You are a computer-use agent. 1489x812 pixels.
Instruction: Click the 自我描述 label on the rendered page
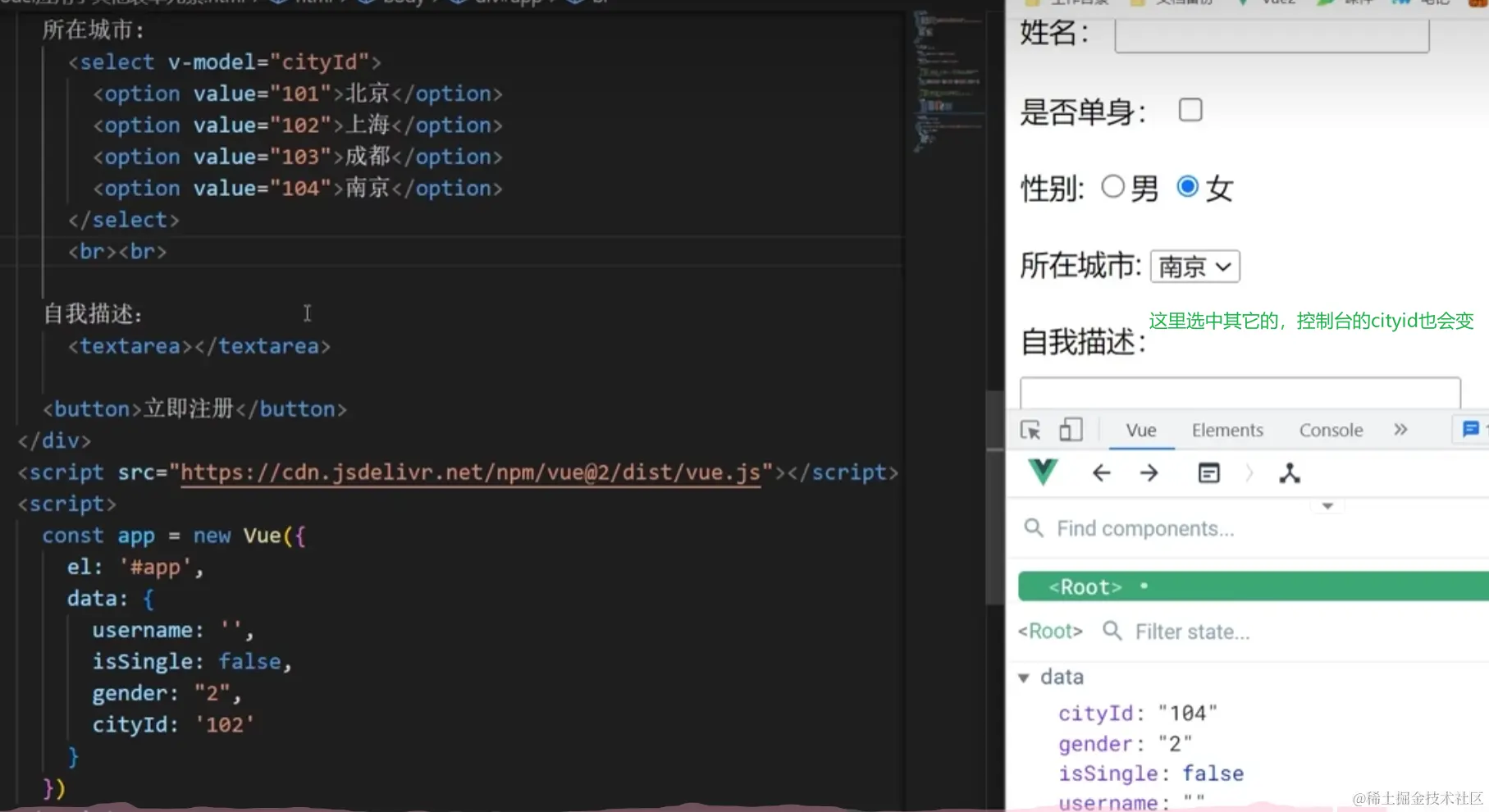pyautogui.click(x=1083, y=342)
